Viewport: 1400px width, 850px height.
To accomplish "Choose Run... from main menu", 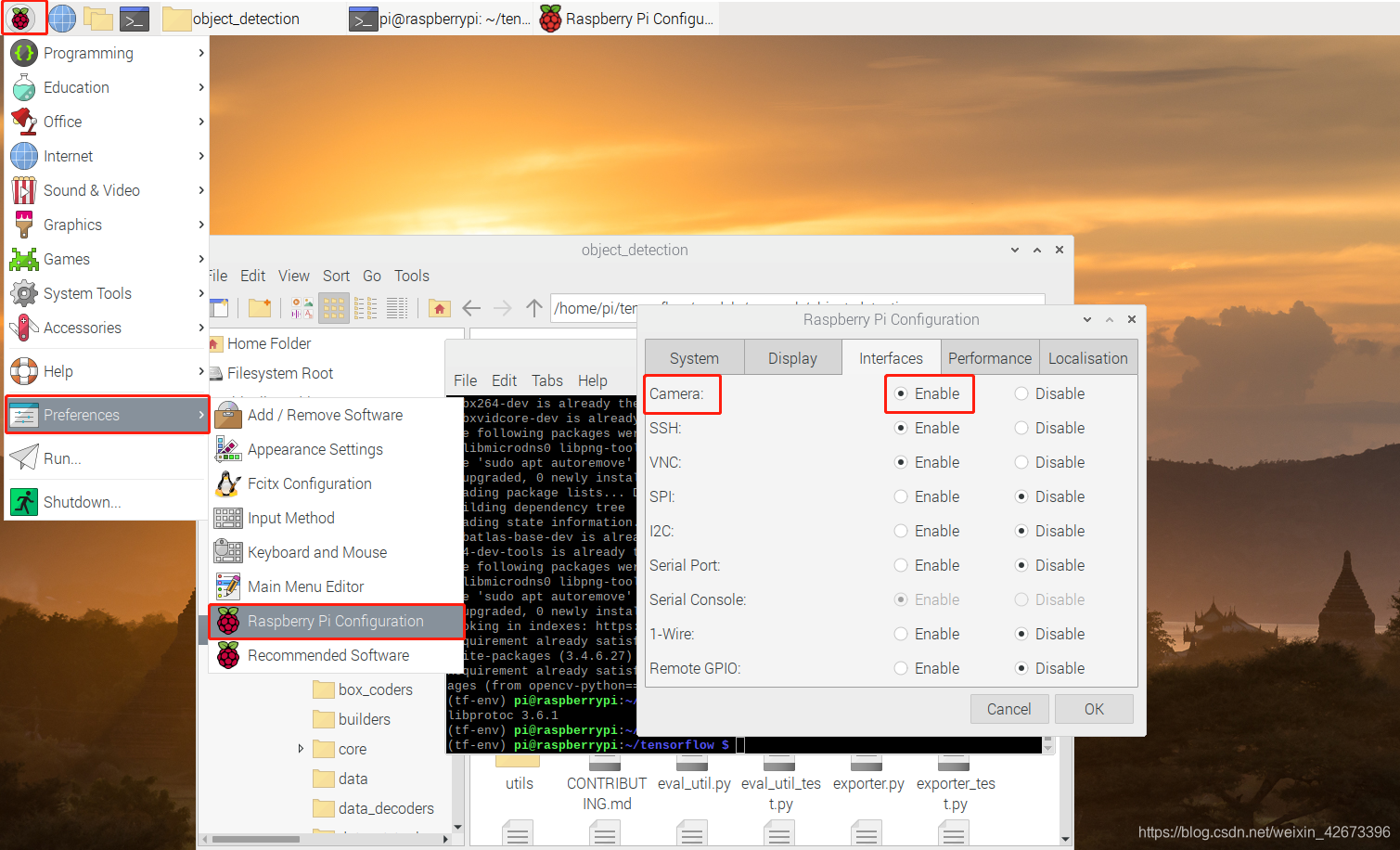I will (107, 458).
